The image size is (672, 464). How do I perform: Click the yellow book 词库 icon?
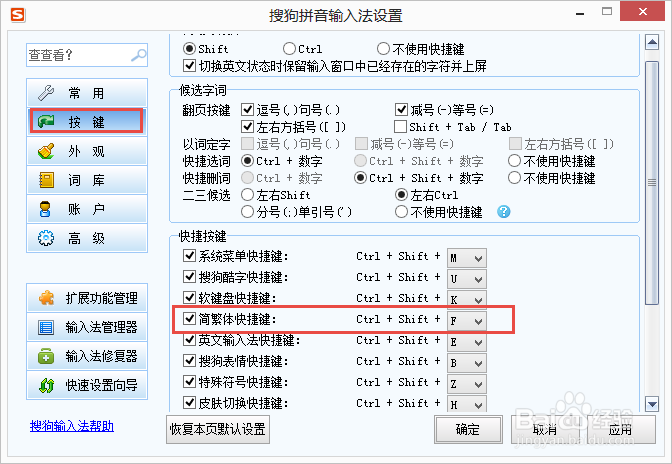pyautogui.click(x=46, y=180)
